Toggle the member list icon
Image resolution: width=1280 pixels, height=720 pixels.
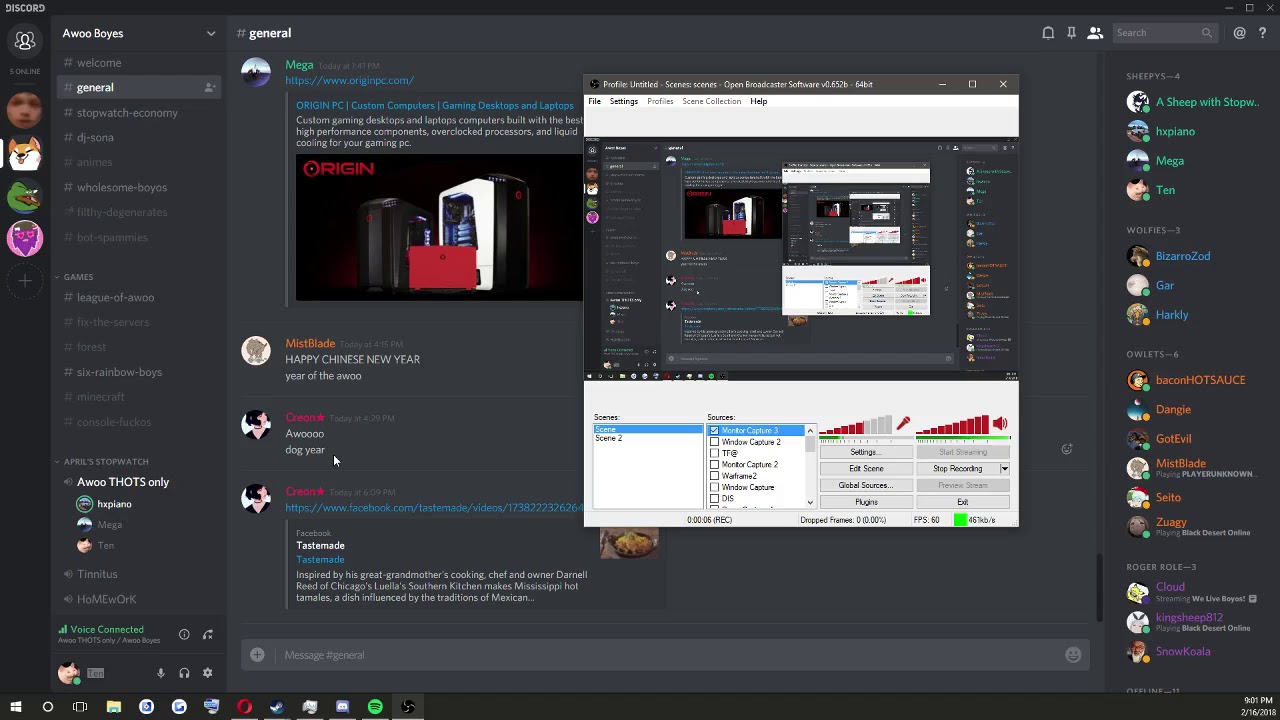[1095, 33]
